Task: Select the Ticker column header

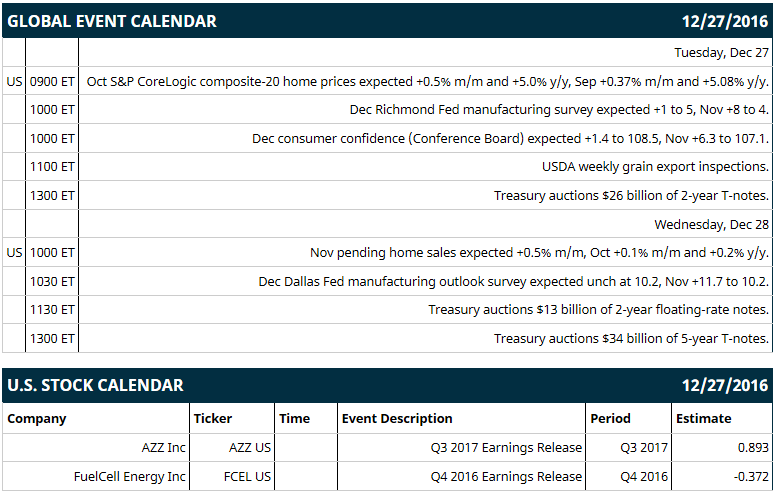Action: coord(212,419)
